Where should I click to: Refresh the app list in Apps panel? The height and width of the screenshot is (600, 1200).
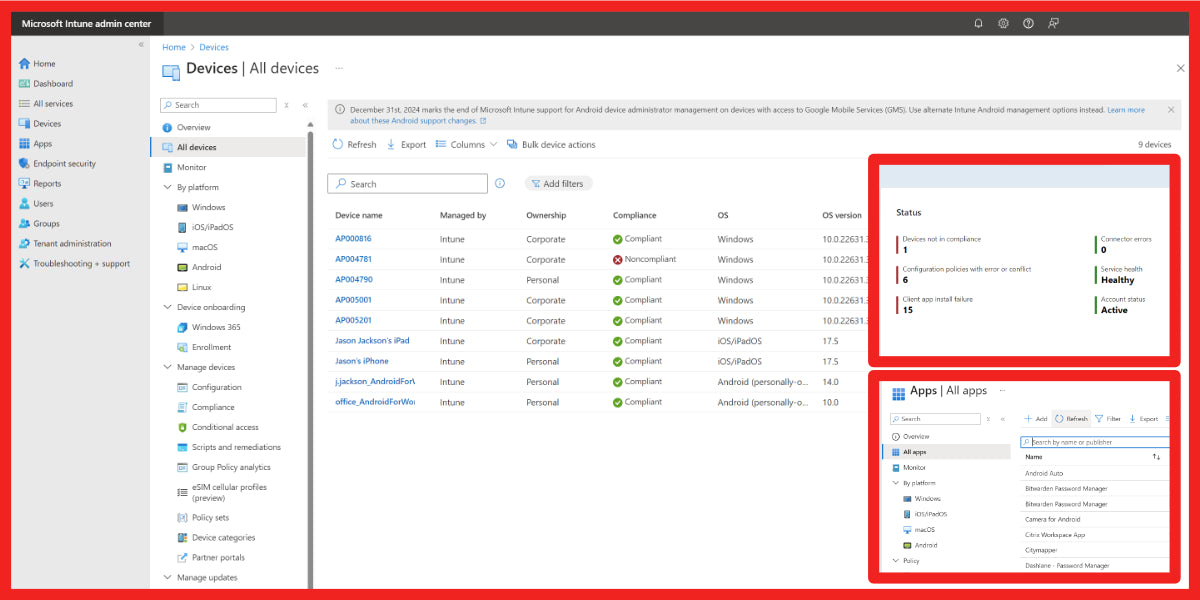tap(1072, 418)
